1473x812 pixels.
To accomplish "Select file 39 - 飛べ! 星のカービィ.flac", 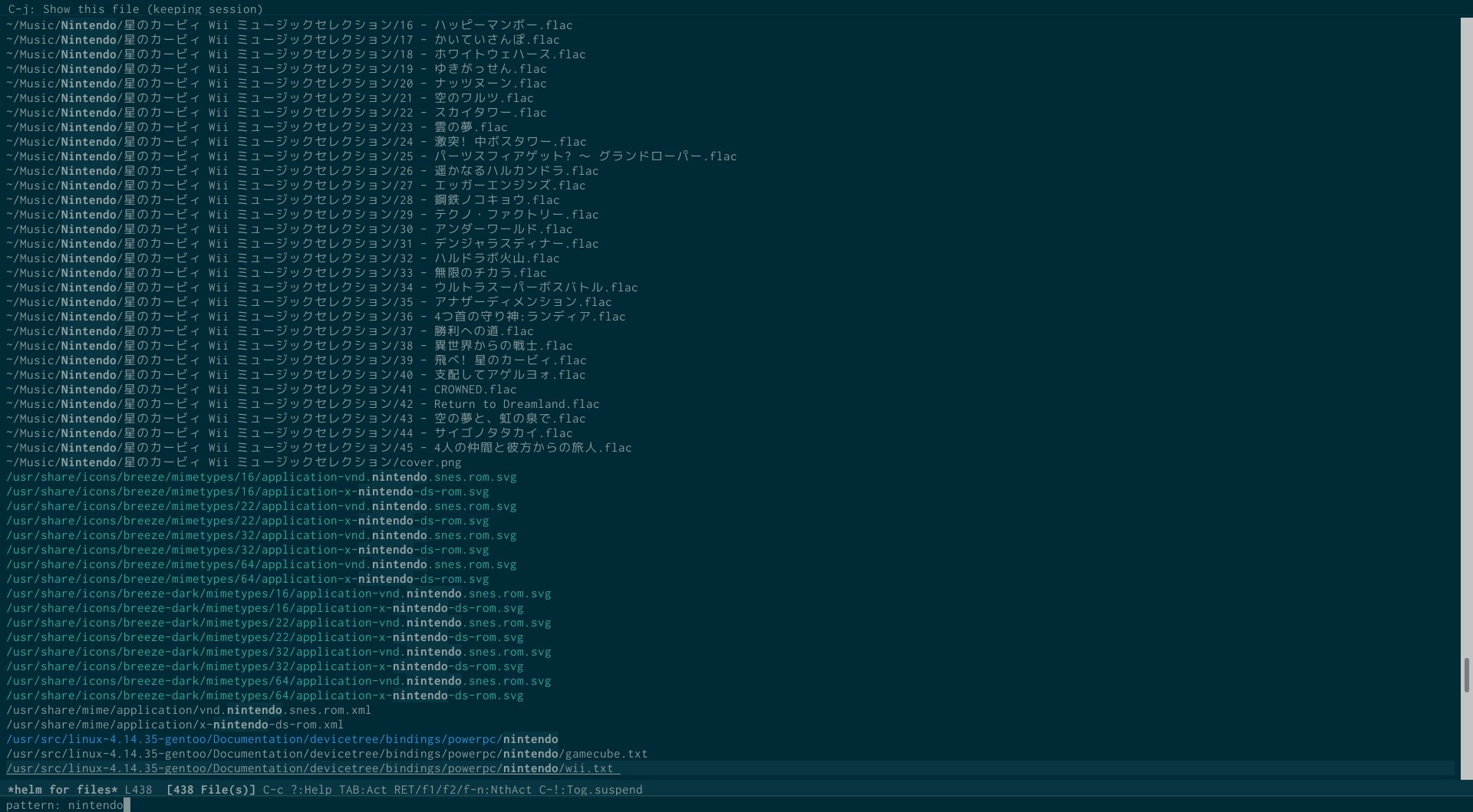I will click(296, 360).
